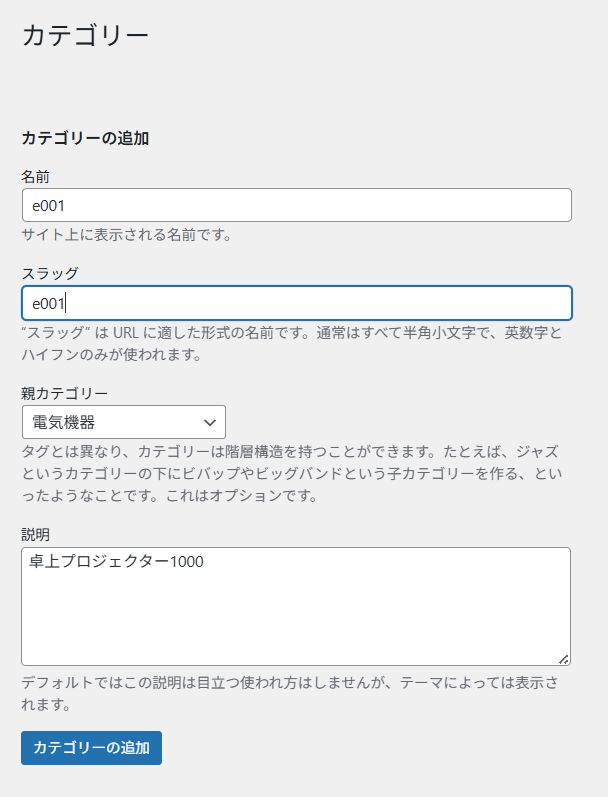Click the スラッグ field label
Screen dimensions: 608x797
coord(50,273)
